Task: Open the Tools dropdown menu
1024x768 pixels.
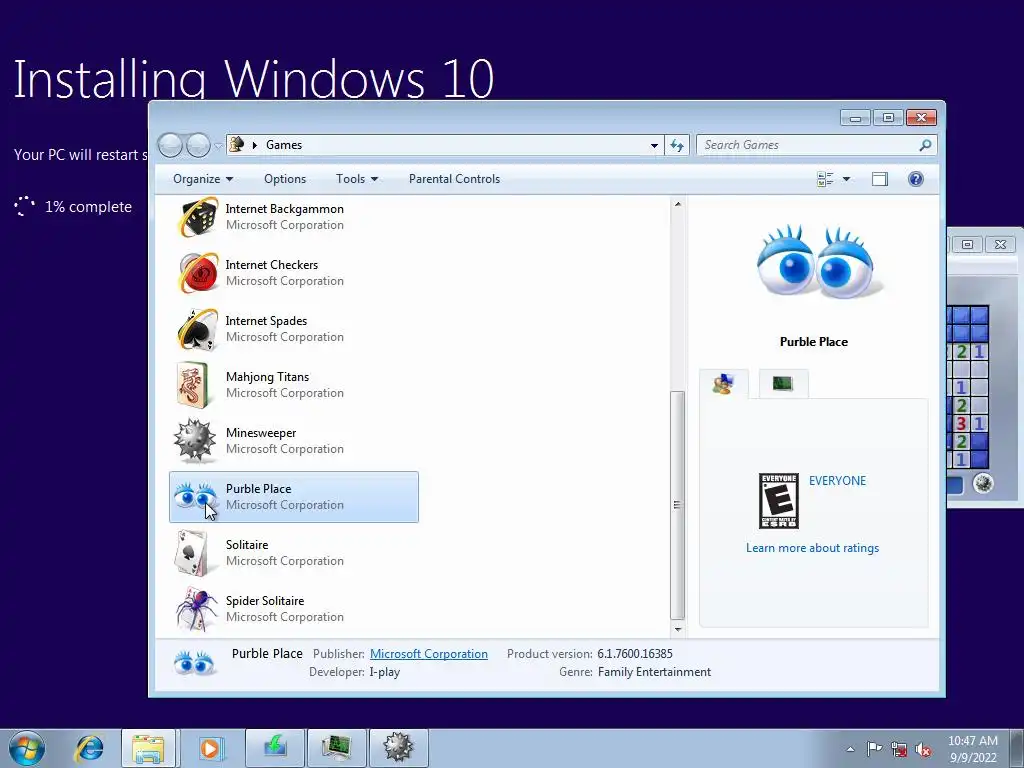Action: pyautogui.click(x=357, y=179)
